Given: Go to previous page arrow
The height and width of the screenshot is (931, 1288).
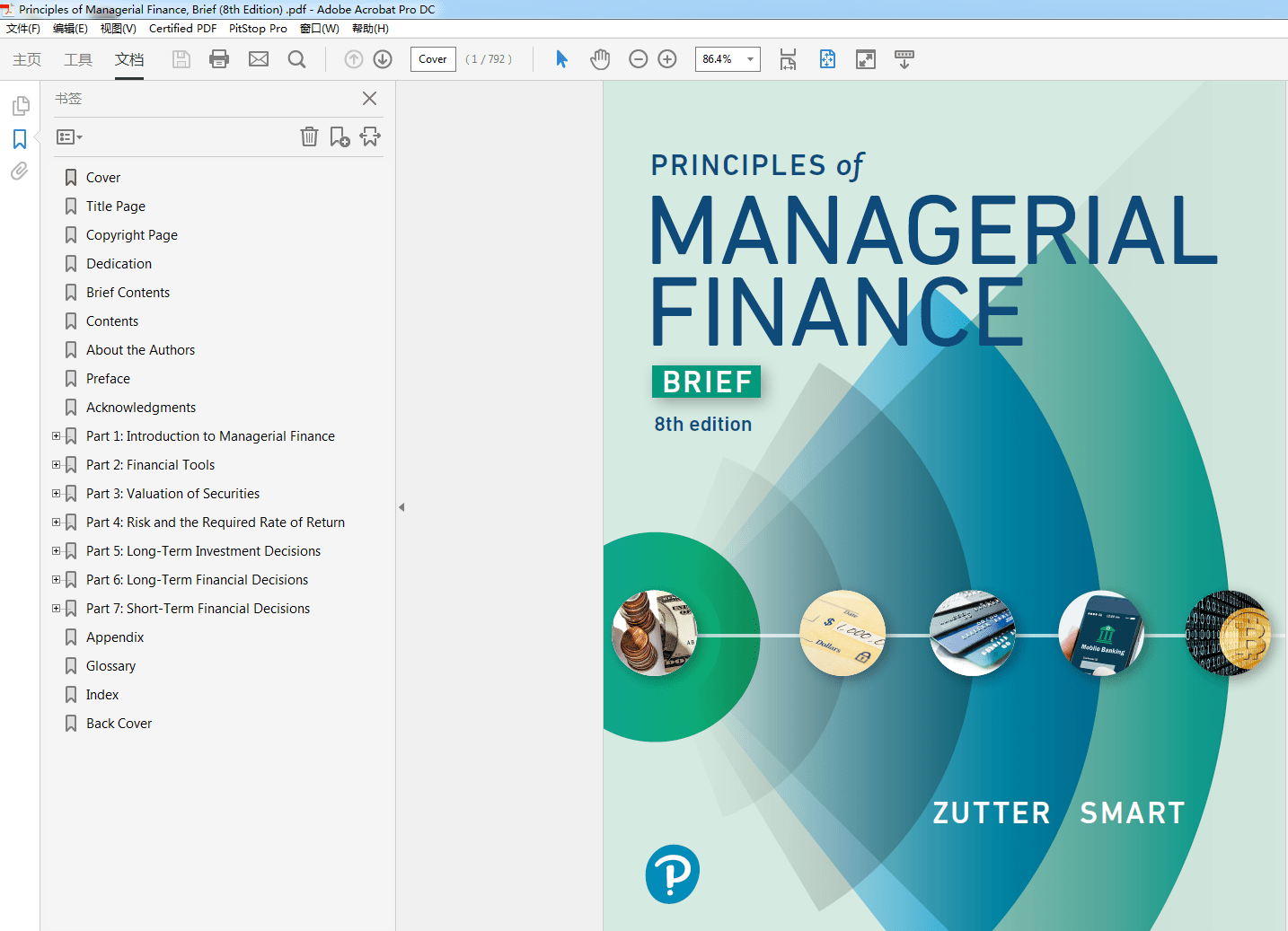Looking at the screenshot, I should coord(354,59).
